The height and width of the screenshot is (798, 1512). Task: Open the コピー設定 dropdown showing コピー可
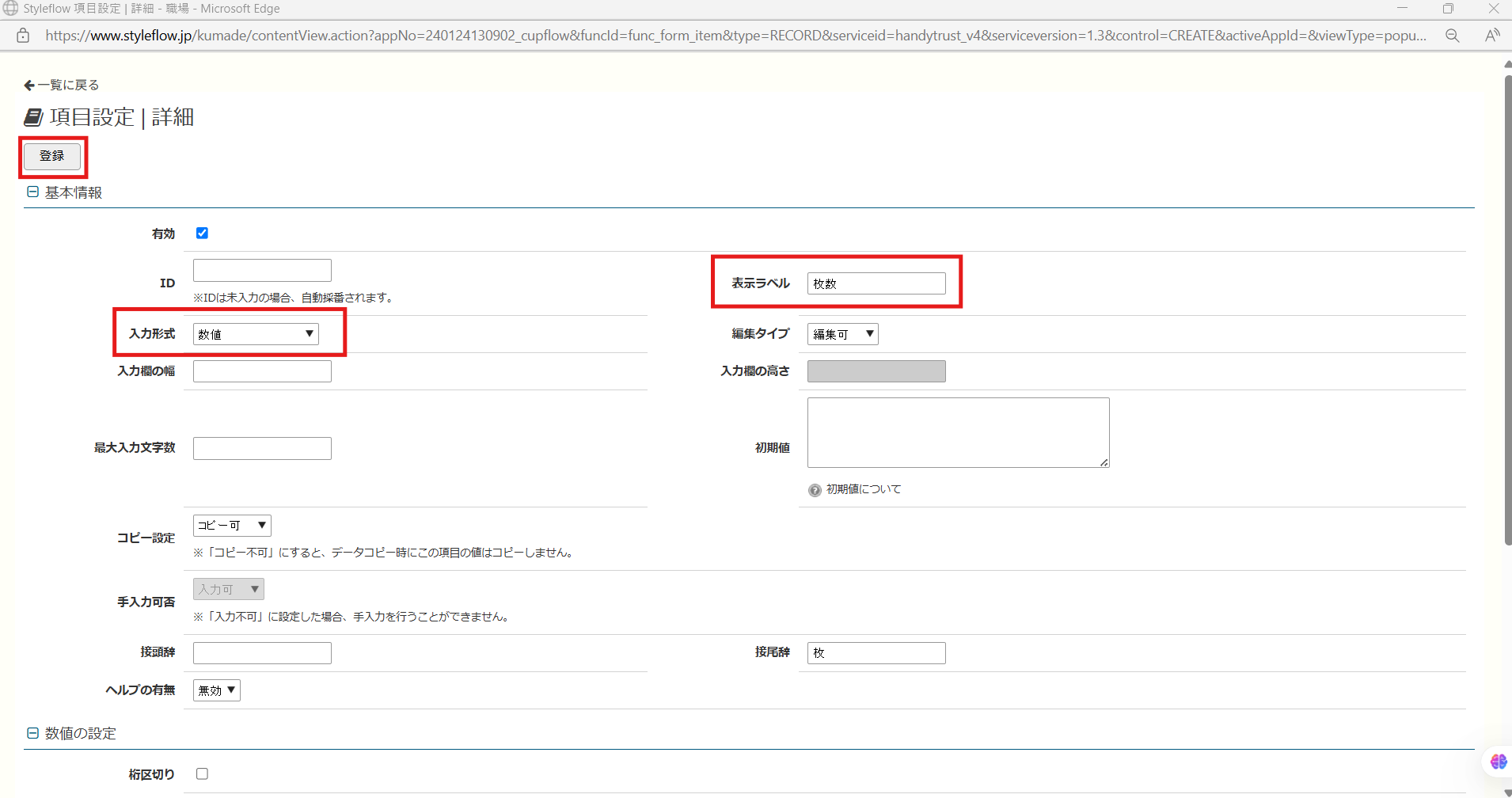click(231, 525)
